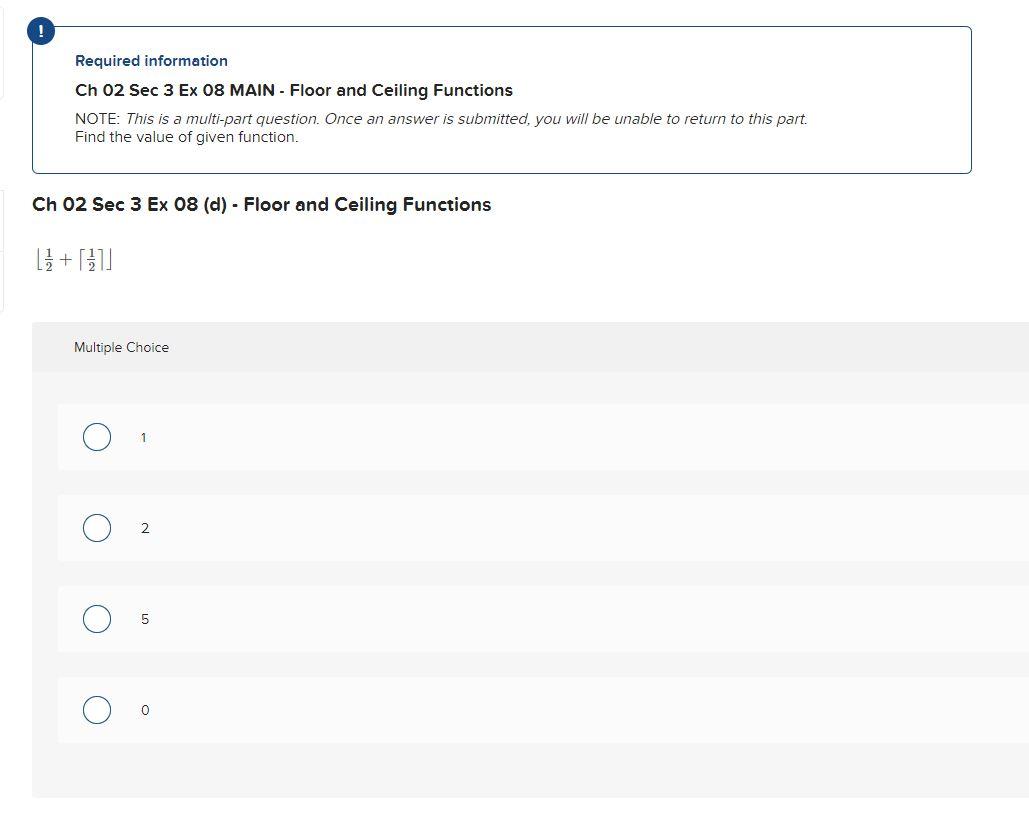Select the radio button for answer 0
This screenshot has width=1029, height=817.
pos(97,710)
